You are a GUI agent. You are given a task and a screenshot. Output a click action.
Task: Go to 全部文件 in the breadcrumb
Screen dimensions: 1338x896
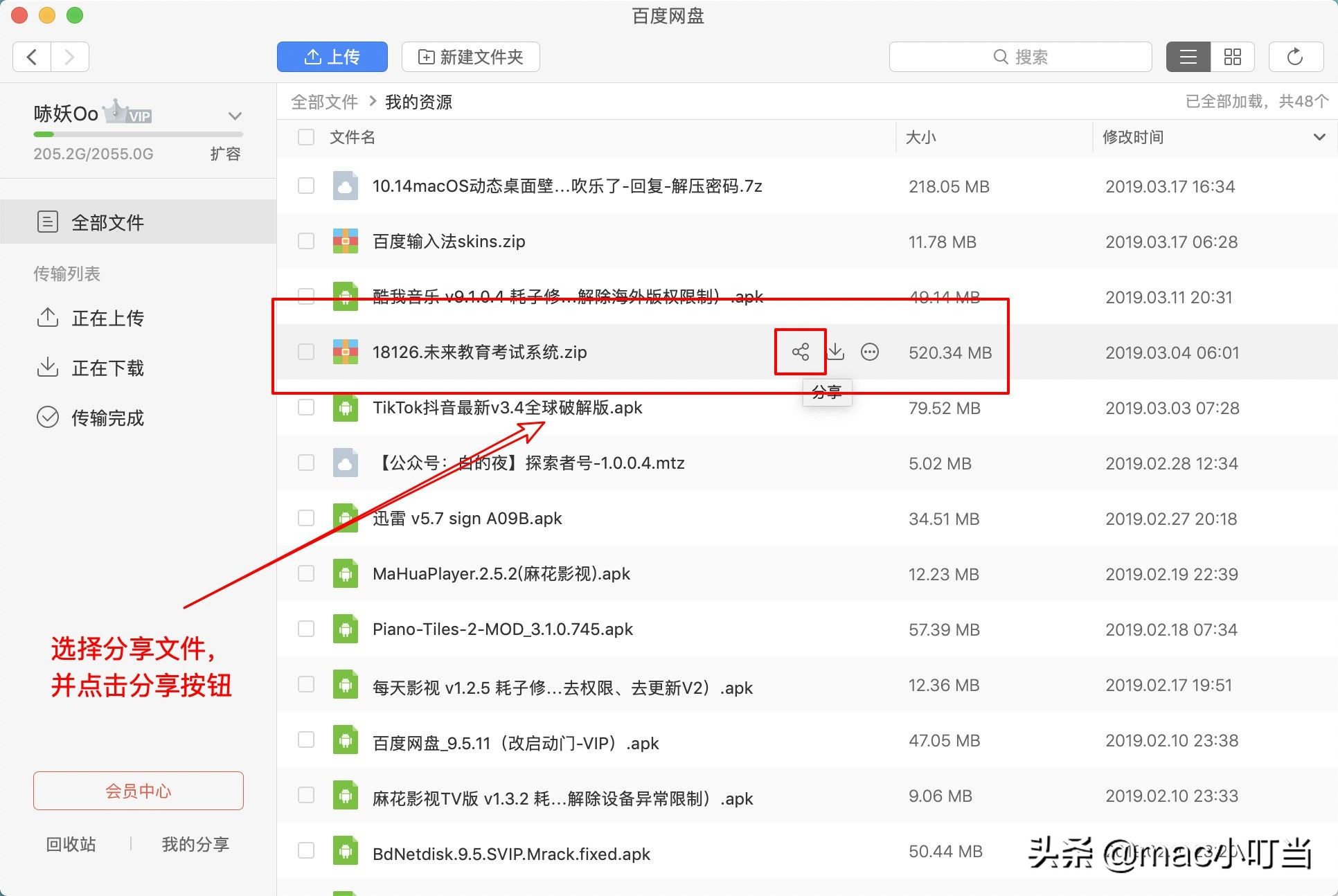324,102
